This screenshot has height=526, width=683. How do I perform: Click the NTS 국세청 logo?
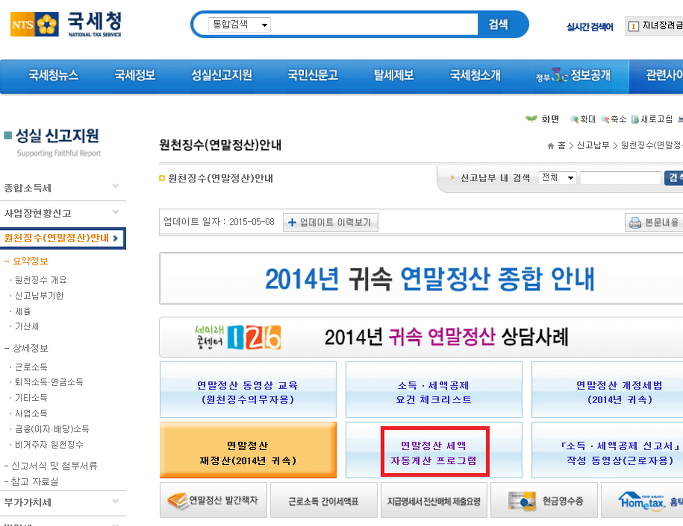click(x=66, y=24)
